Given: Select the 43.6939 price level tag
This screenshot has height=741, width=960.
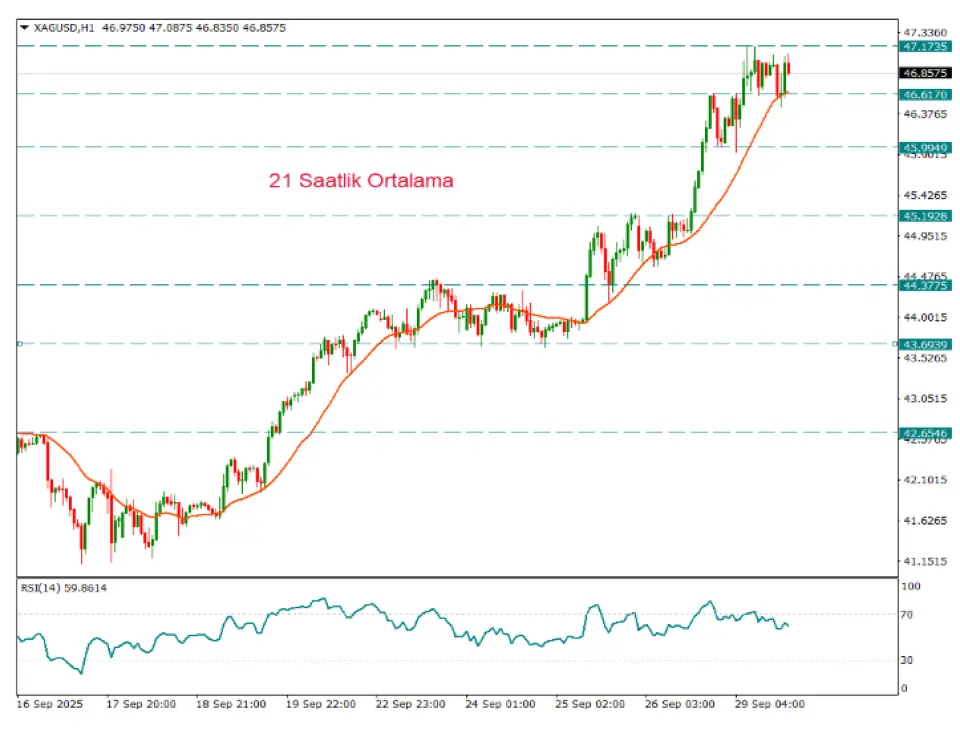Looking at the screenshot, I should click(x=924, y=344).
